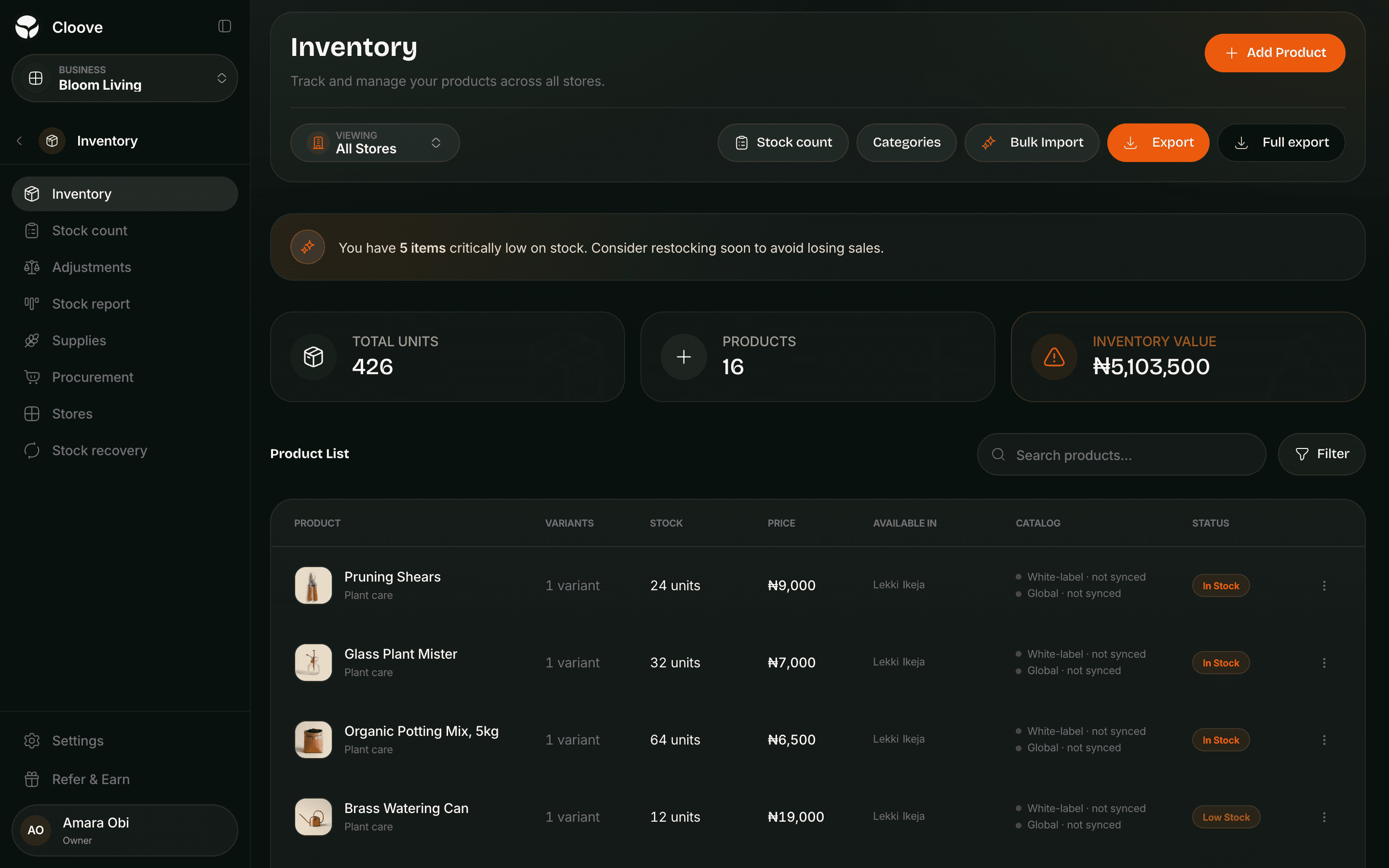Open Stock report in the sidebar

click(x=124, y=304)
